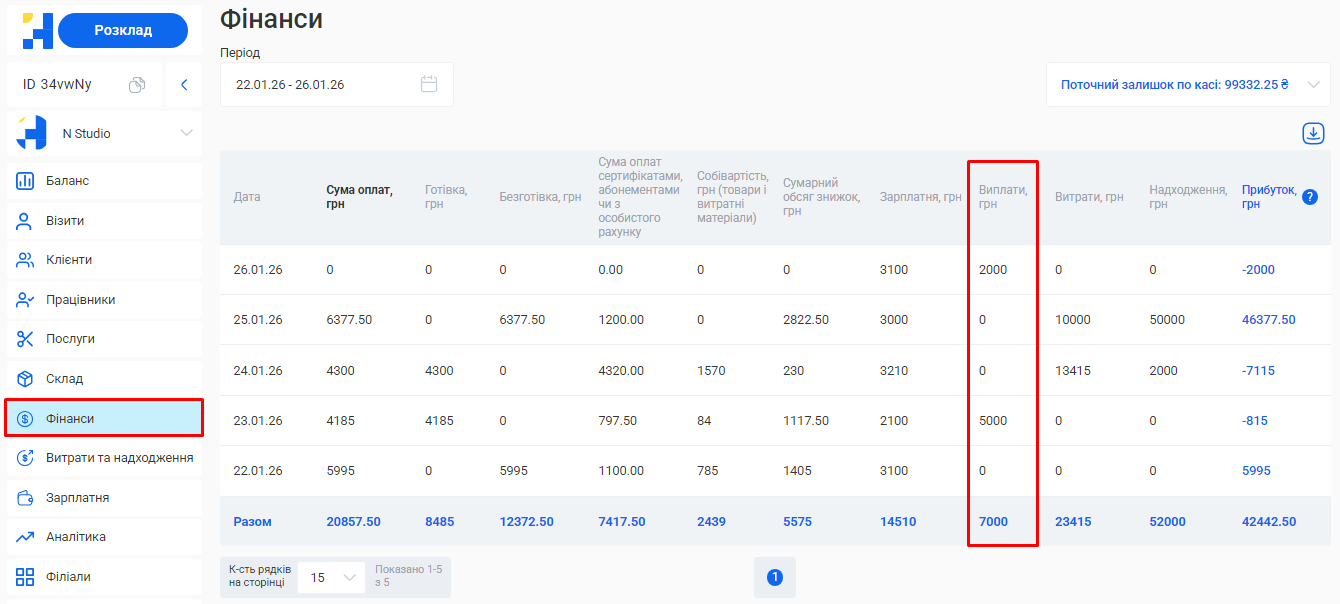Image resolution: width=1340 pixels, height=604 pixels.
Task: Open rows per page dropdown
Action: pyautogui.click(x=331, y=578)
